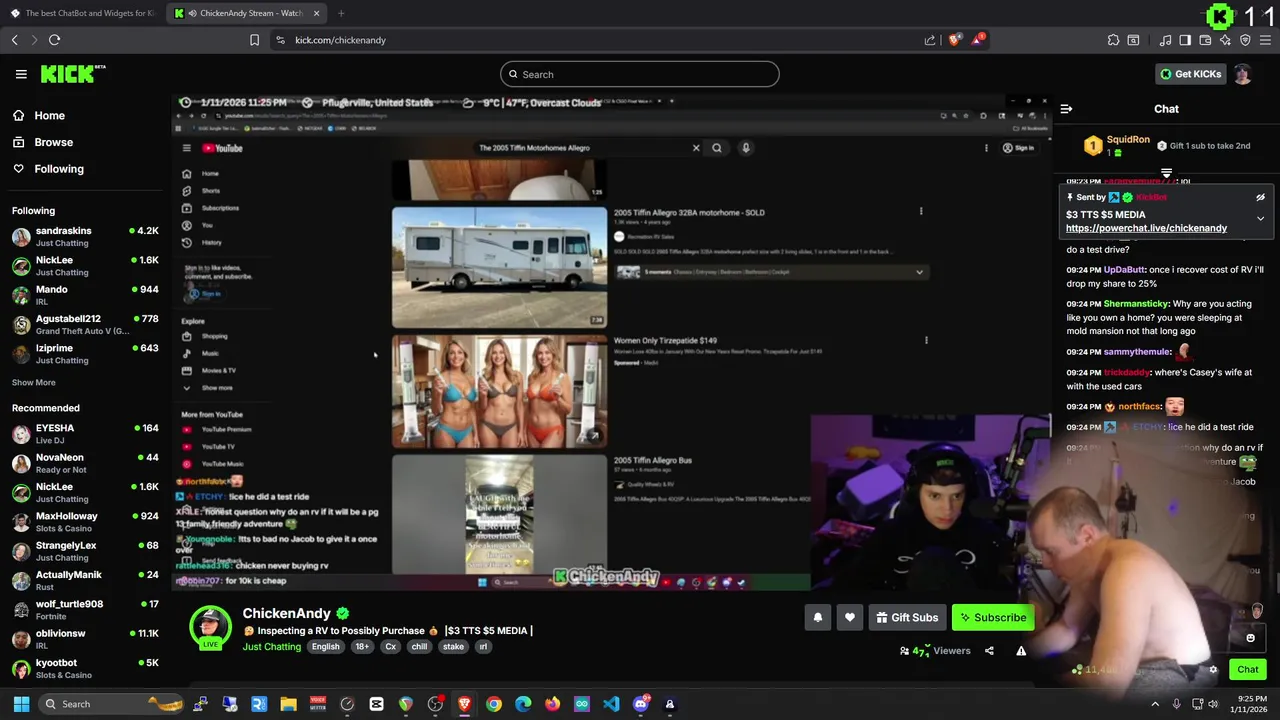Hide the pinned KickBot message
Screen dimensions: 1280x720
(x=1261, y=197)
